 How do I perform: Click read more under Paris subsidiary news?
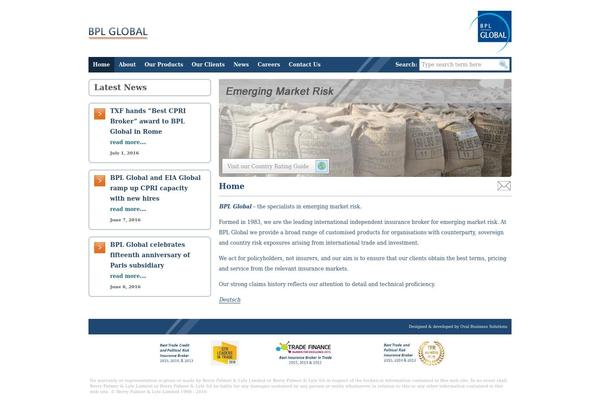click(128, 276)
